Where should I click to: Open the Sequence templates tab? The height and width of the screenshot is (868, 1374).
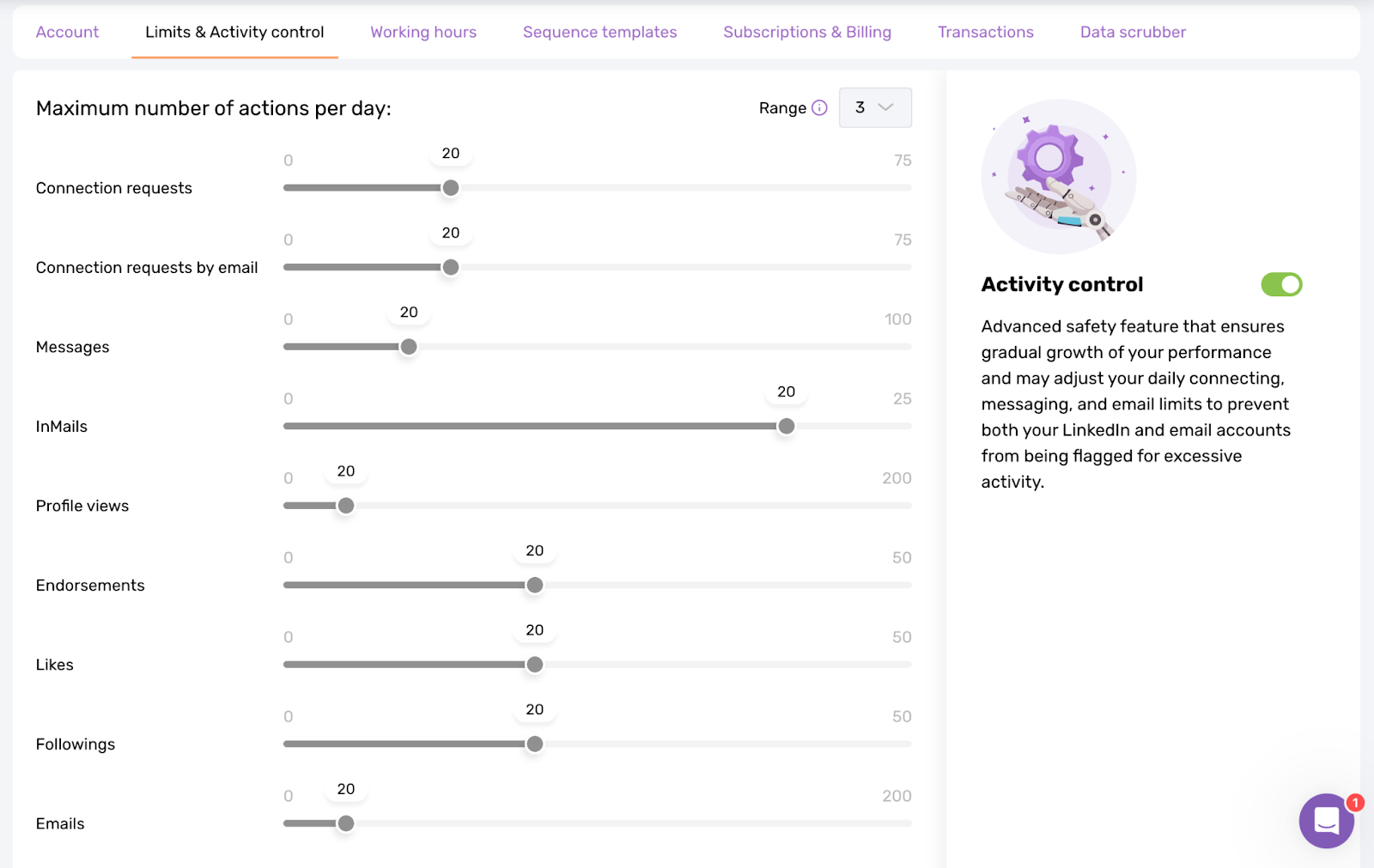599,32
